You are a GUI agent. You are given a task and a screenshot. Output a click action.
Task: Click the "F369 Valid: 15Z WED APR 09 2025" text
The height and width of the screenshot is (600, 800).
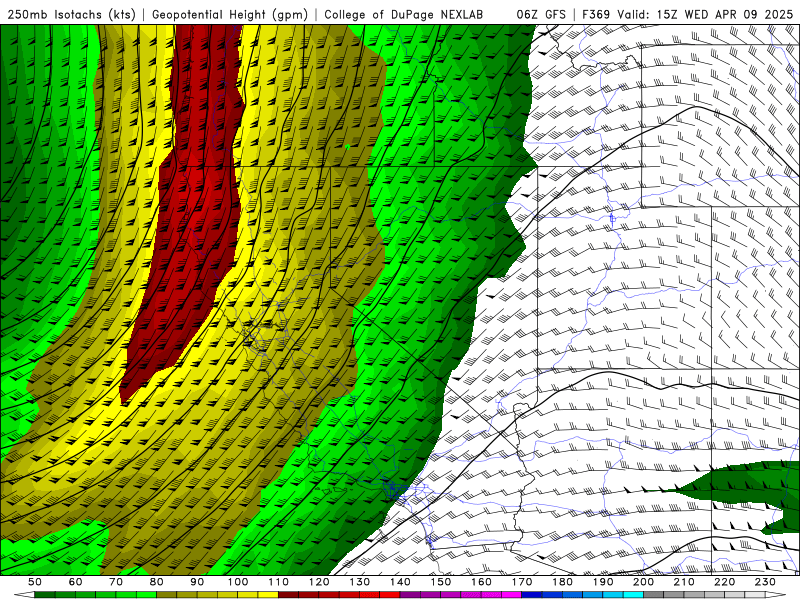point(687,14)
